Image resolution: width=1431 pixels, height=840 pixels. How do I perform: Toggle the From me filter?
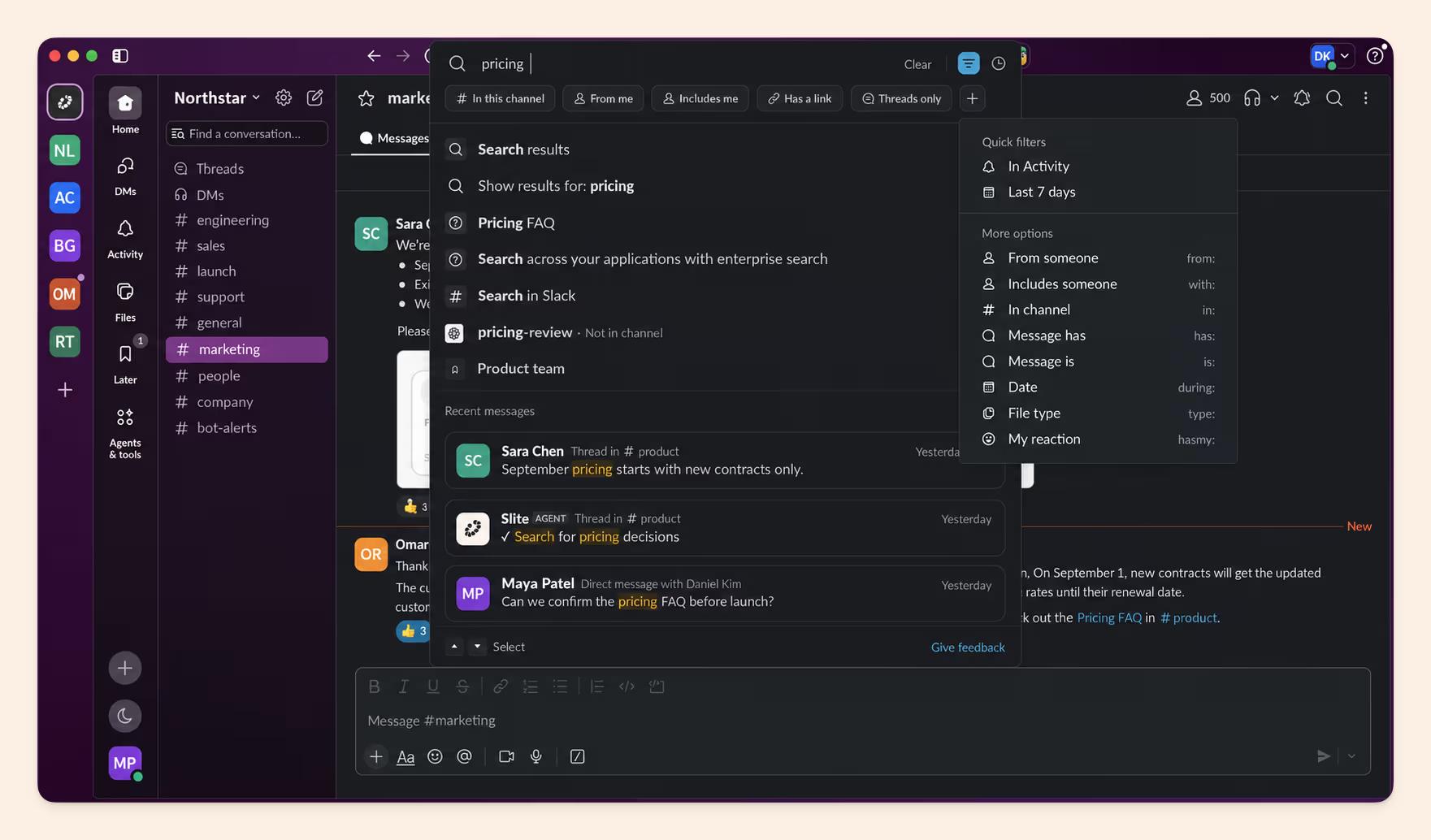[603, 98]
